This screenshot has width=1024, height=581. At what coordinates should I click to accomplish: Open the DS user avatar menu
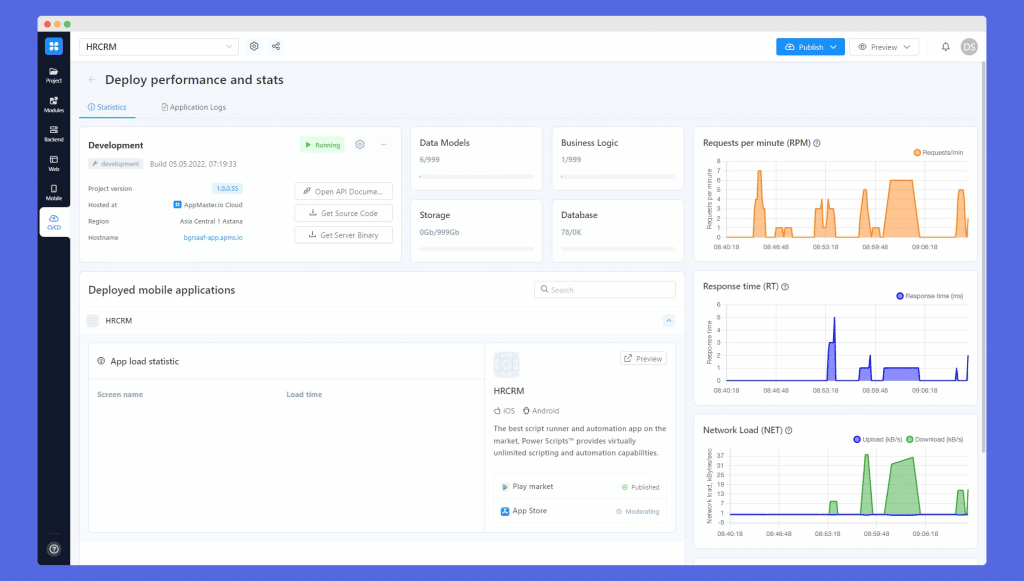point(969,47)
